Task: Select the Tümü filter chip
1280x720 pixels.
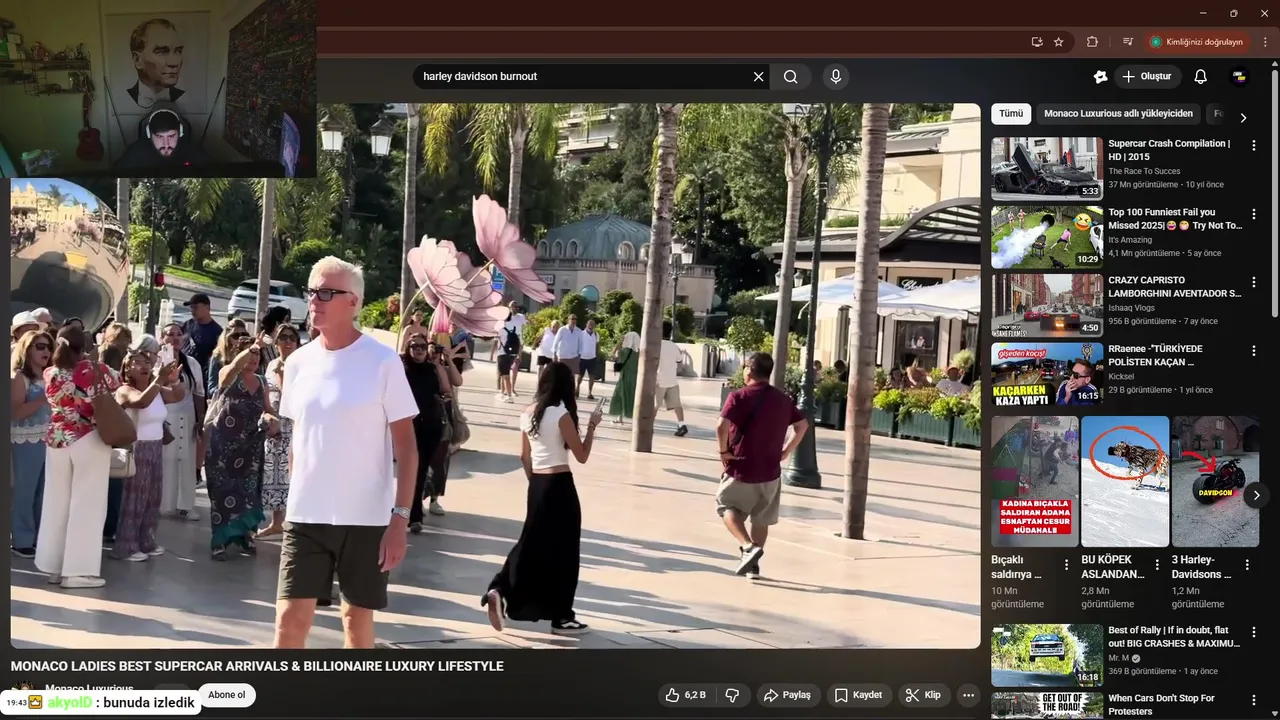Action: tap(1011, 114)
